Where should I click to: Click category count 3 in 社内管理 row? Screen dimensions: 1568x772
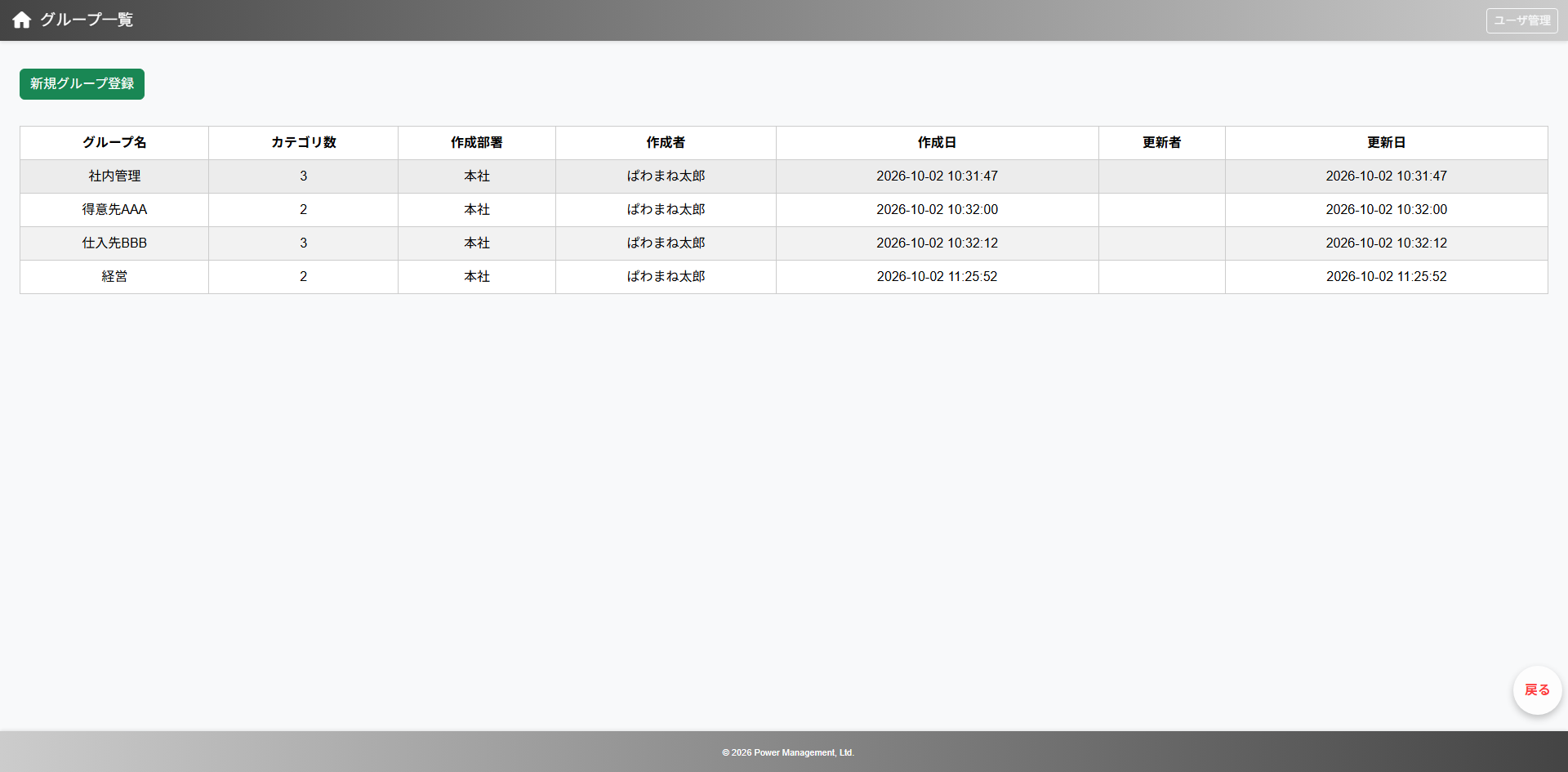[304, 176]
